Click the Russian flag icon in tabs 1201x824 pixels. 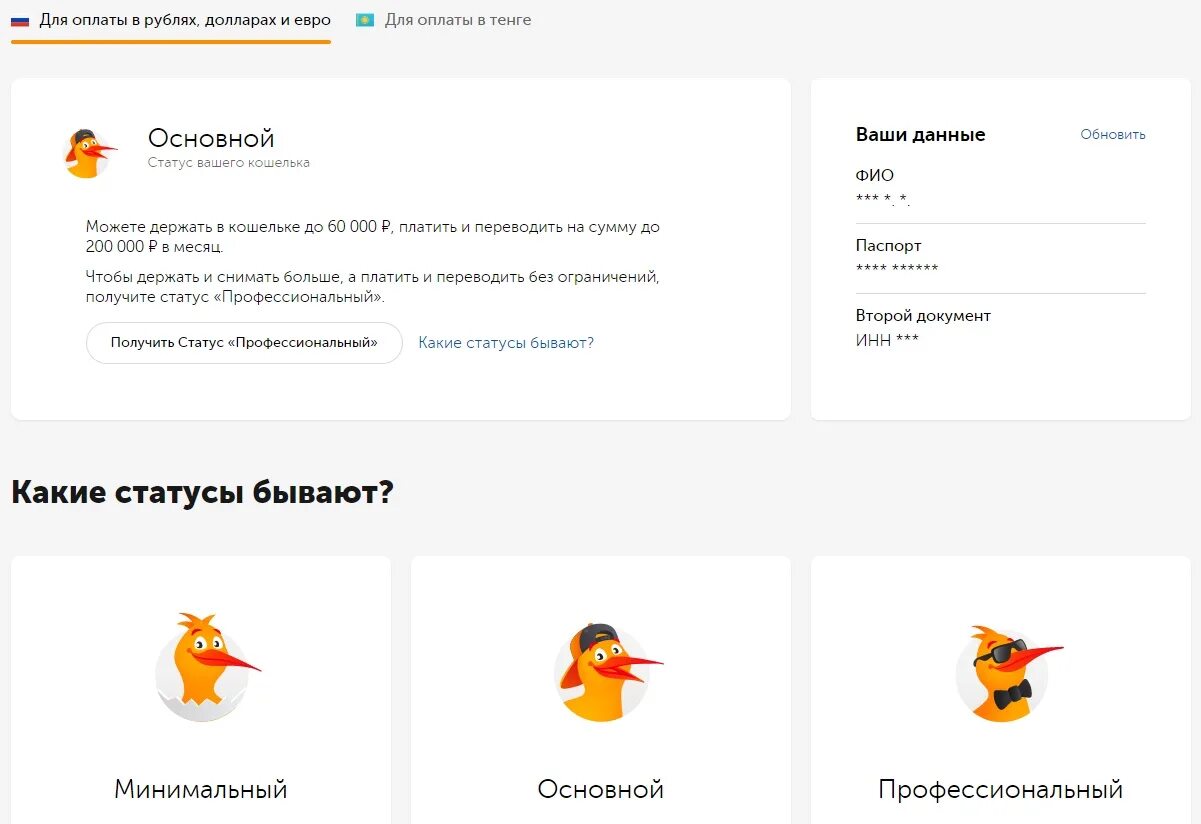tap(20, 20)
